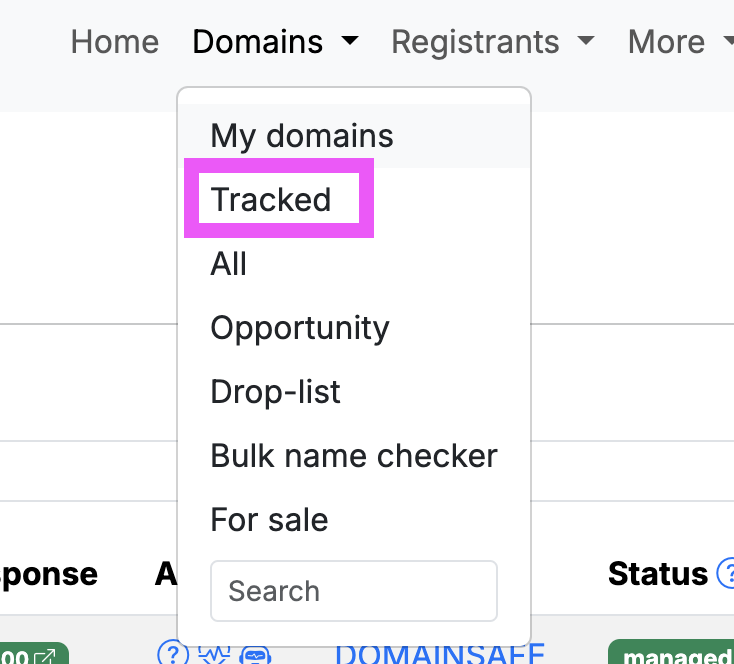The image size is (734, 664).
Task: Click the Status column header
Action: coord(657,574)
